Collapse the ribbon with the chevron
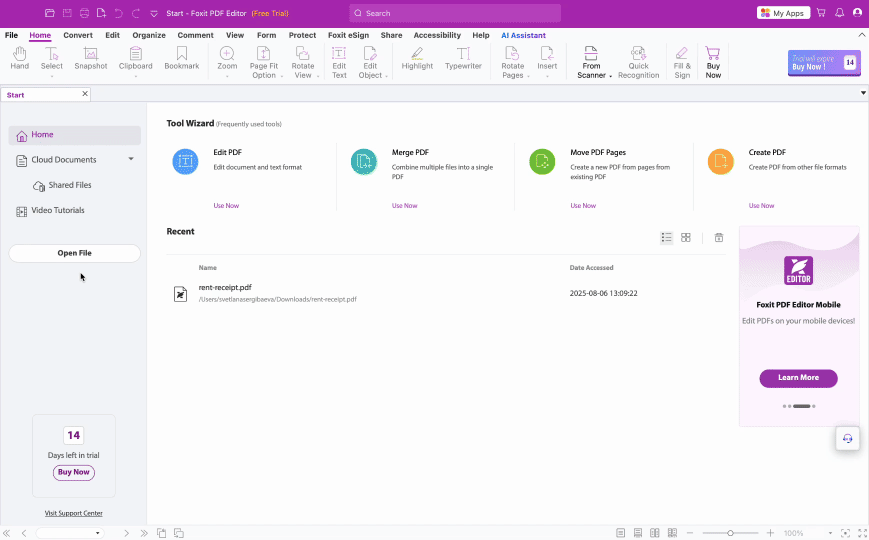 [862, 35]
